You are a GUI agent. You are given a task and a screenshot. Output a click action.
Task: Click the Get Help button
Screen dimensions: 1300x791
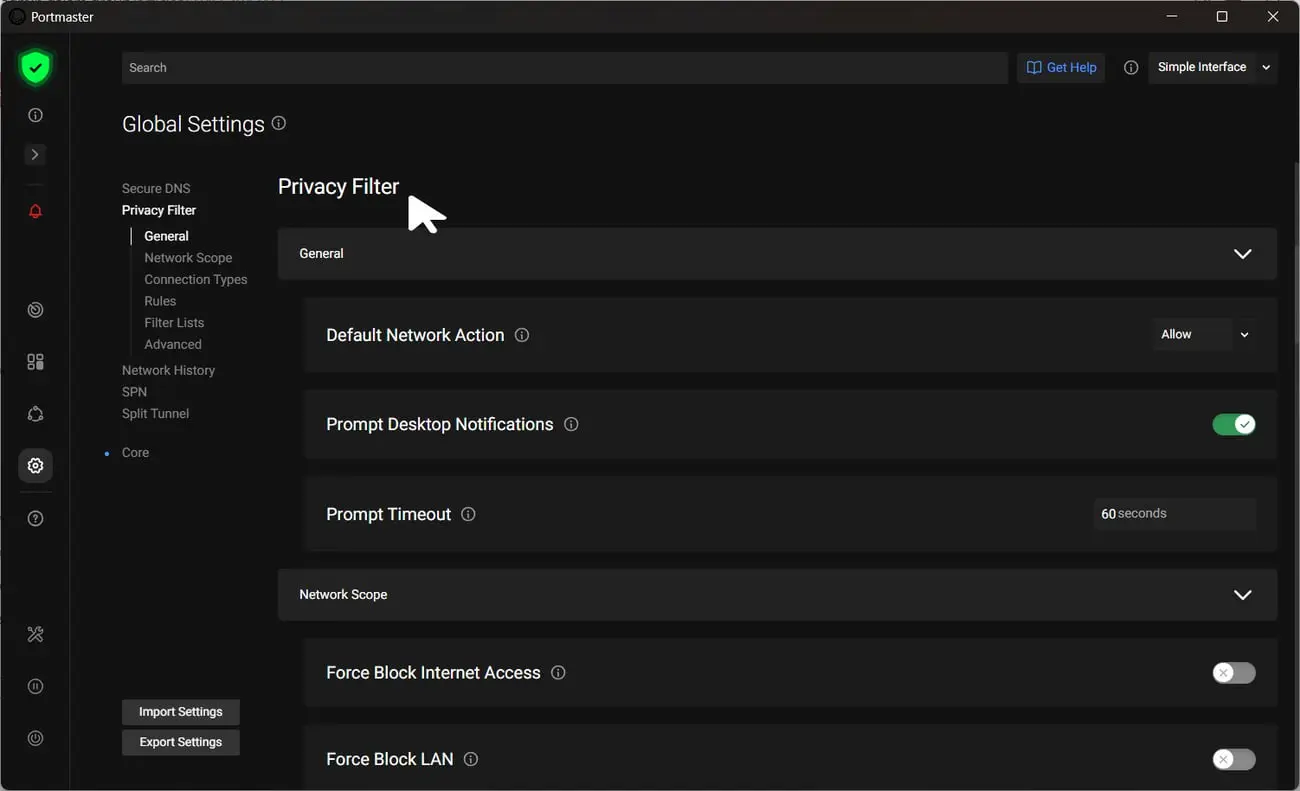[x=1061, y=67]
